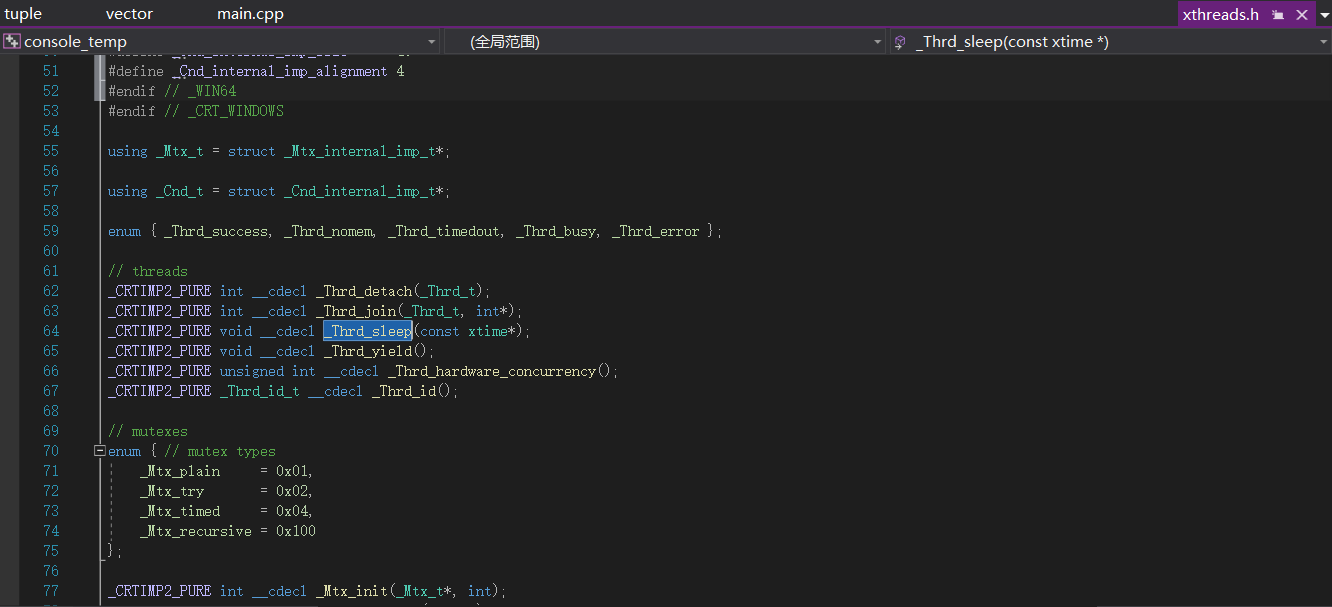Click _Cnd_internal_imp_t on line 57
The width and height of the screenshot is (1332, 607).
coord(359,191)
